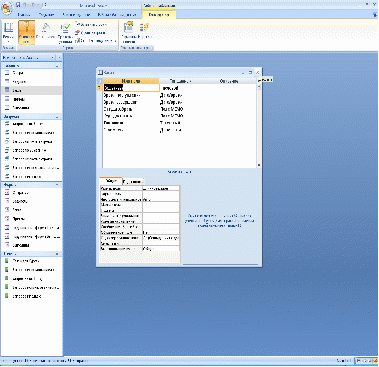Click the Тип данных column header
Viewport: 379px width, 367px height.
pyautogui.click(x=180, y=81)
